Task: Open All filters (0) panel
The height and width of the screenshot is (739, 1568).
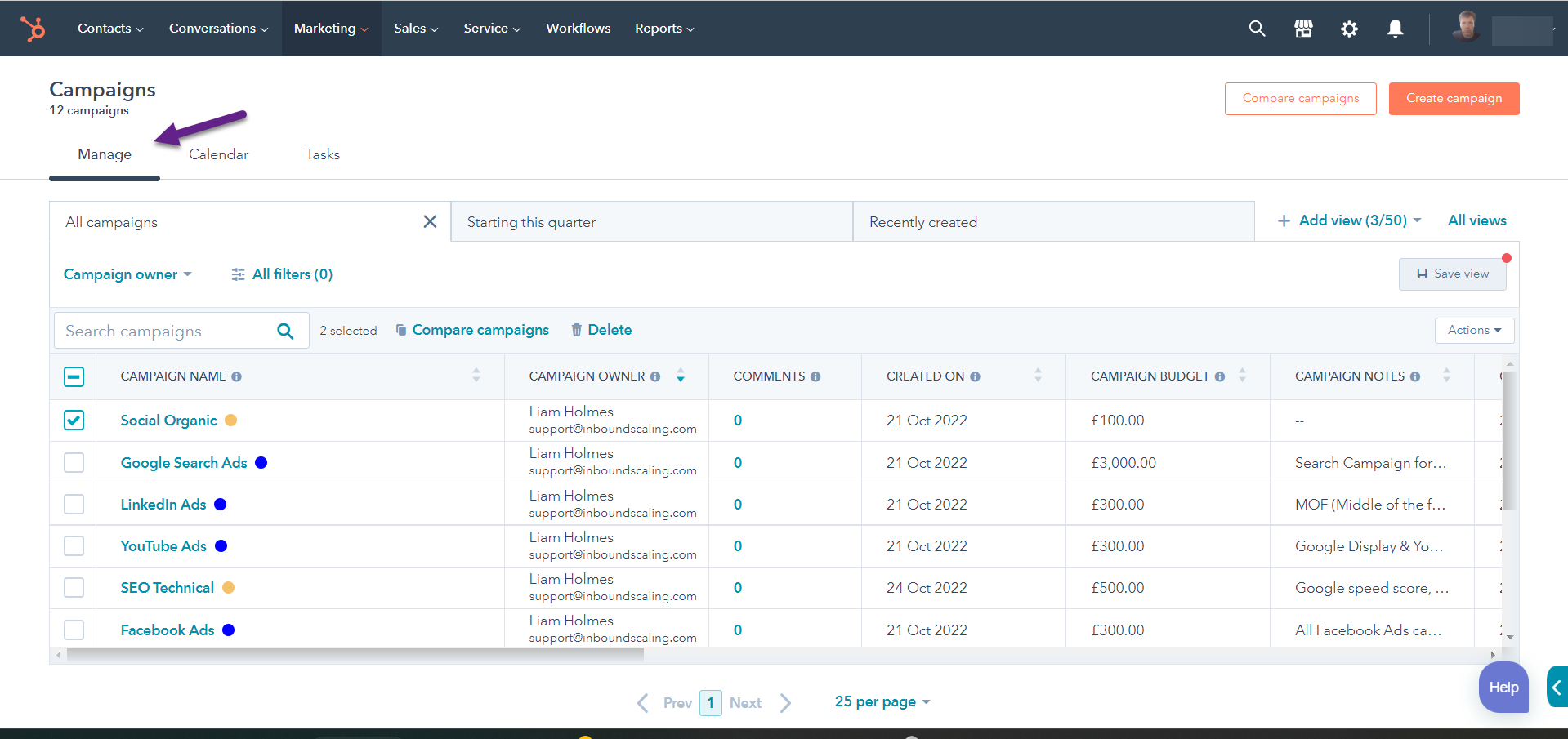Action: tap(282, 274)
